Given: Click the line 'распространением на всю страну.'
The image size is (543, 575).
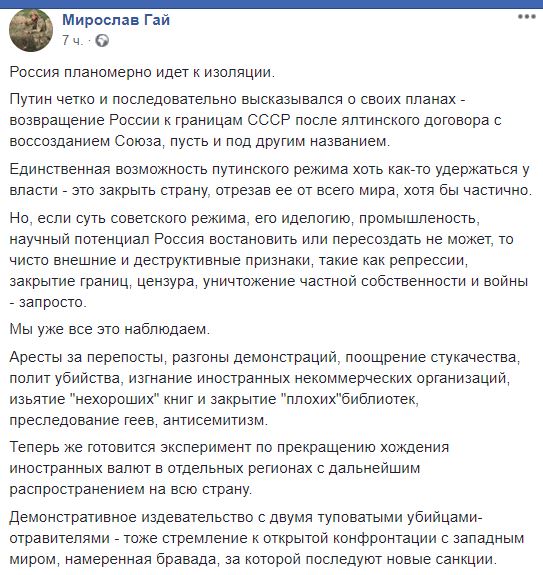Looking at the screenshot, I should tap(131, 490).
